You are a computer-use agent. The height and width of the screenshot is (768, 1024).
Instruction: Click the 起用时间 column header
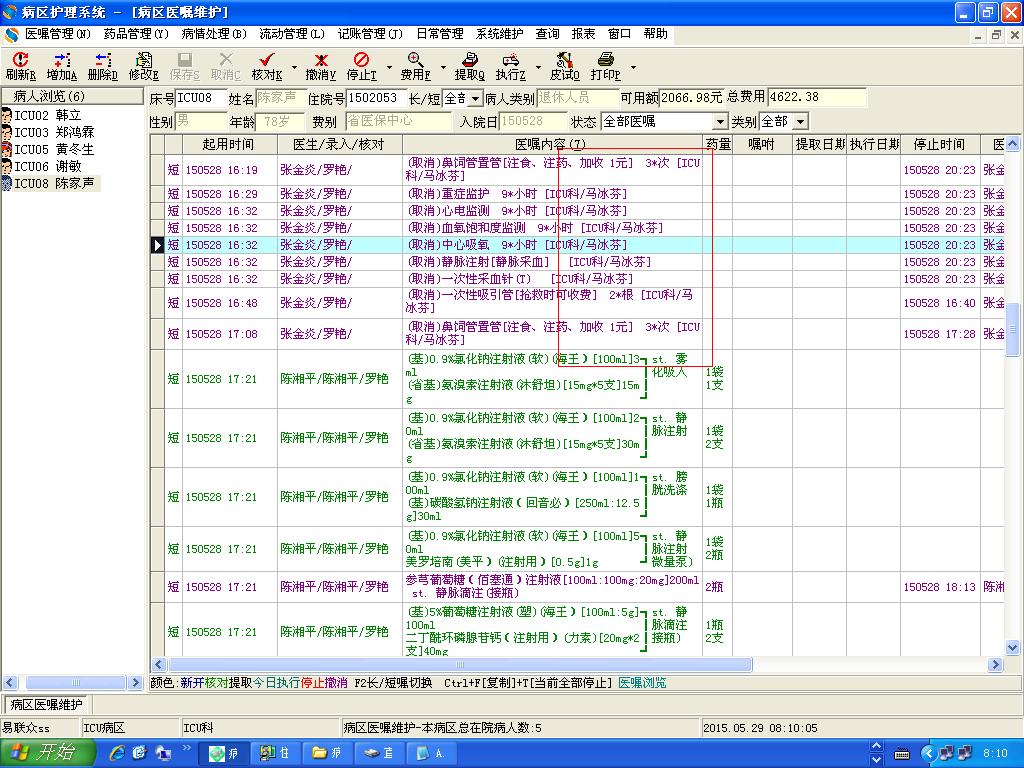tap(228, 145)
